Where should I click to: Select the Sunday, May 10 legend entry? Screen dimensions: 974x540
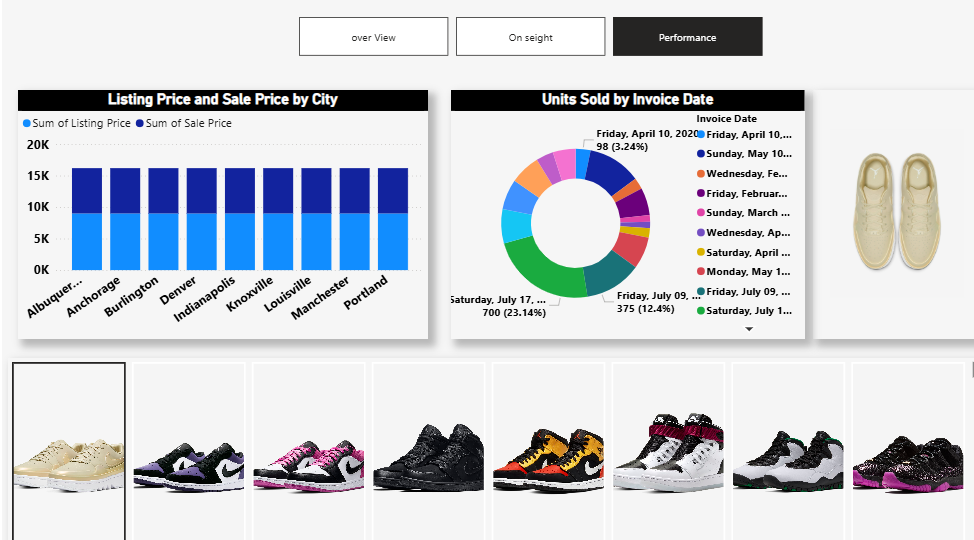click(x=746, y=154)
